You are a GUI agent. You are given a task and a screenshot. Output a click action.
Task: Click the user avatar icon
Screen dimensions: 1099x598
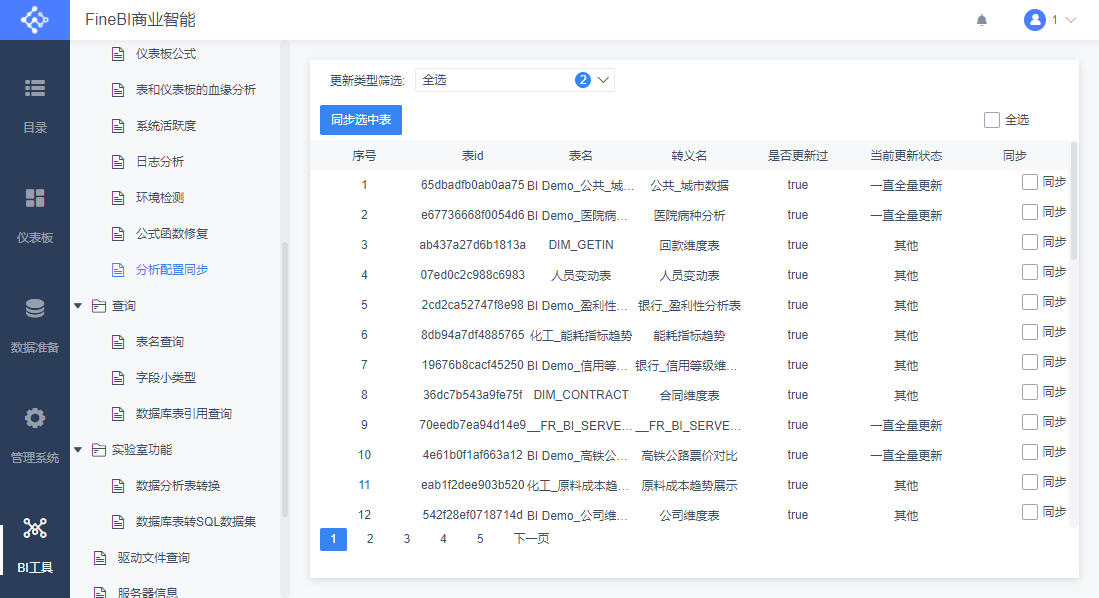coord(1035,20)
